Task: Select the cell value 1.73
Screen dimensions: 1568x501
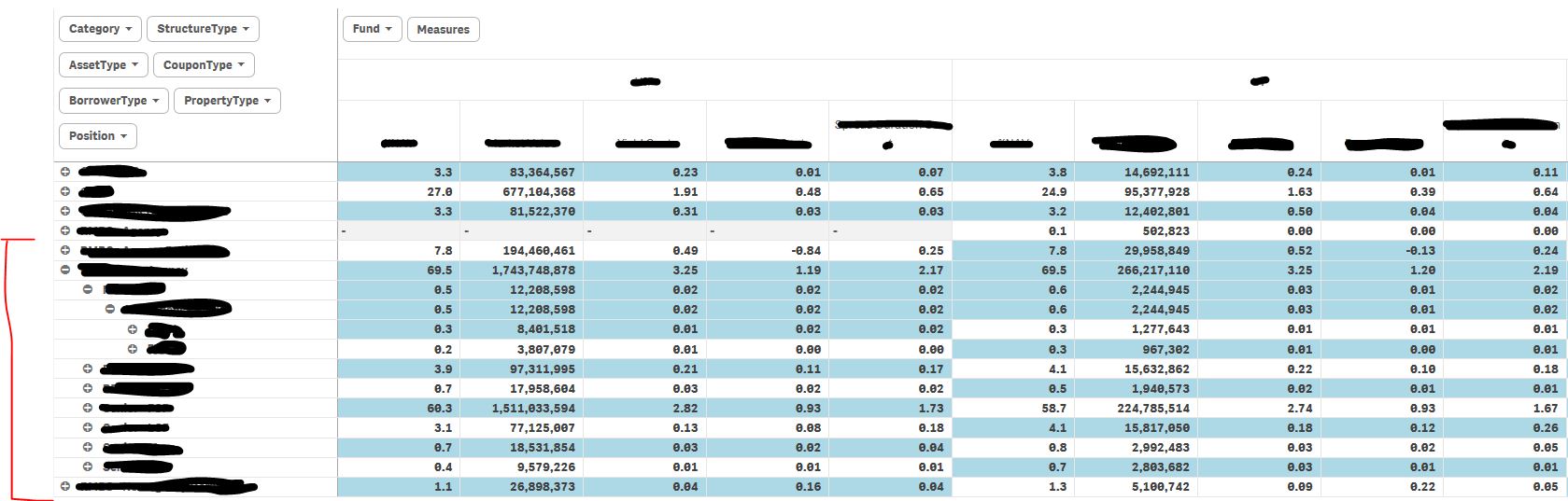Action: tap(890, 409)
